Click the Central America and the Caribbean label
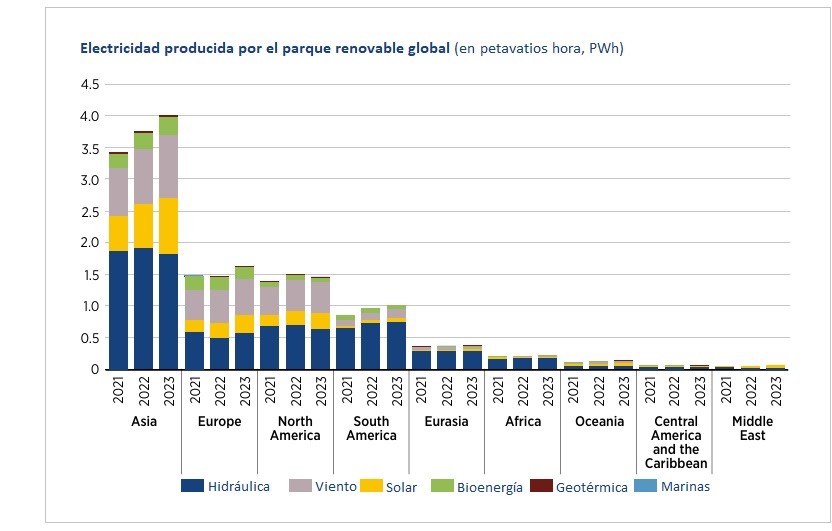Image resolution: width=832 pixels, height=531 pixels. tap(675, 442)
